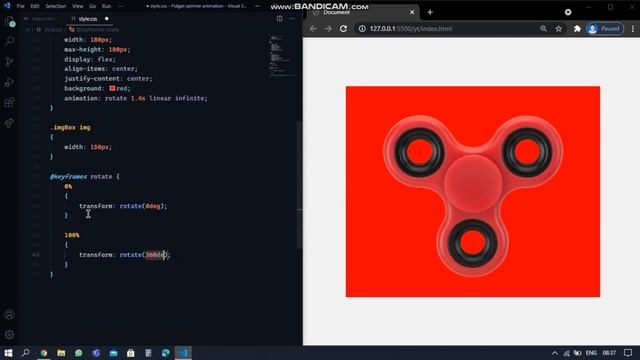Open the Extensions view in VS Code
Image resolution: width=640 pixels, height=360 pixels.
tap(9, 102)
